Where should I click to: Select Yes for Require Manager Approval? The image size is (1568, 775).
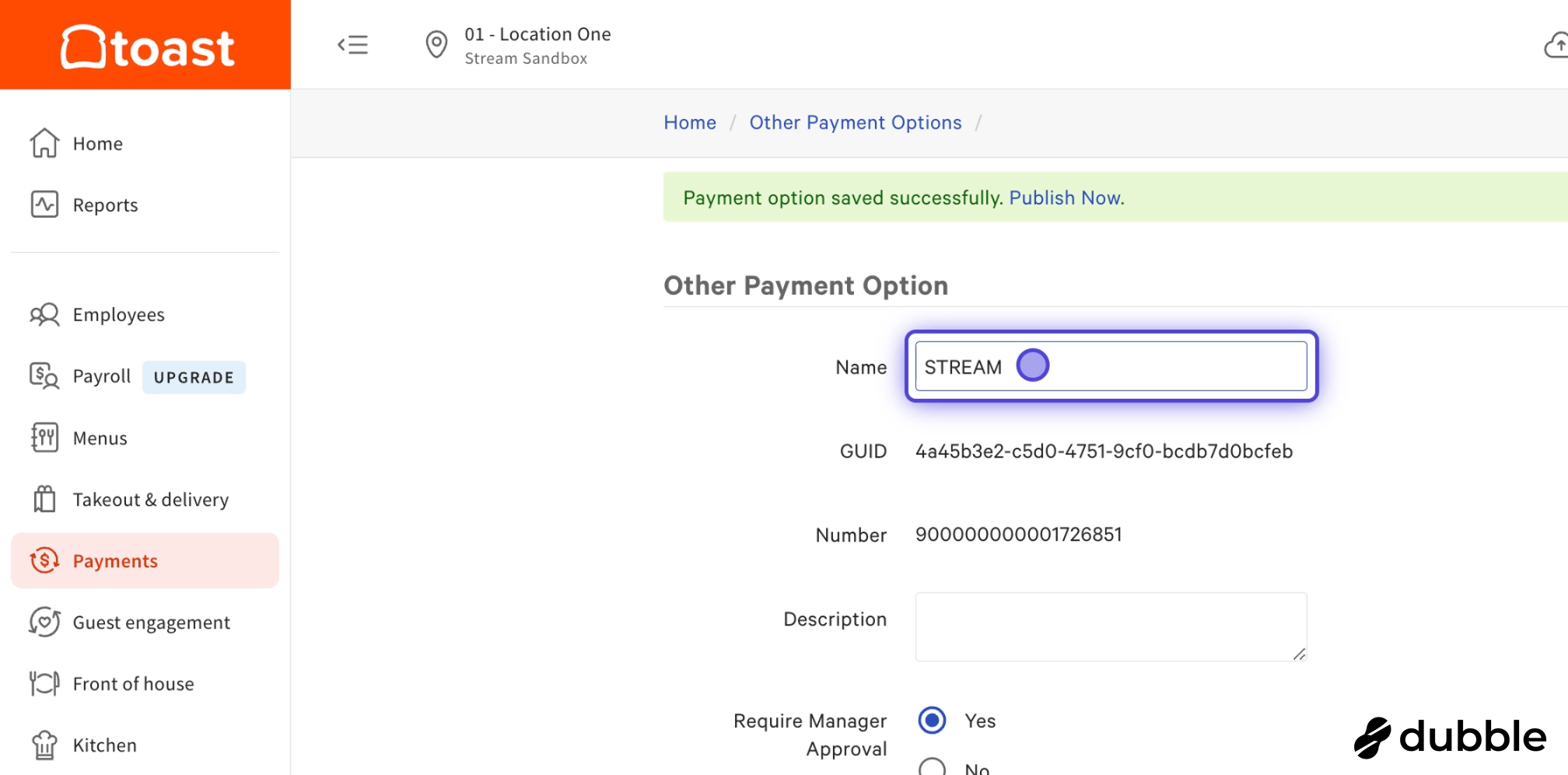point(932,721)
